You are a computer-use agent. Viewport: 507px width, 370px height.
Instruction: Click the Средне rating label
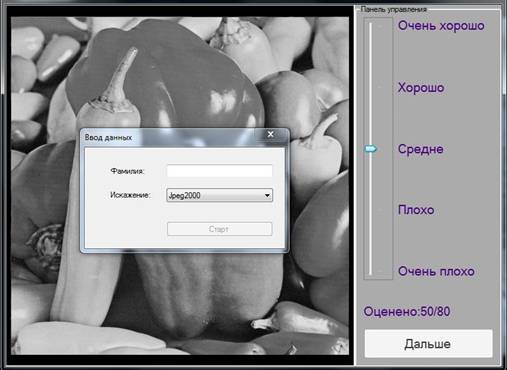(421, 149)
